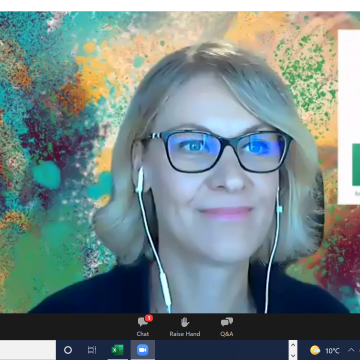Switch to Excel from the taskbar
The width and height of the screenshot is (360, 360).
coord(117,350)
